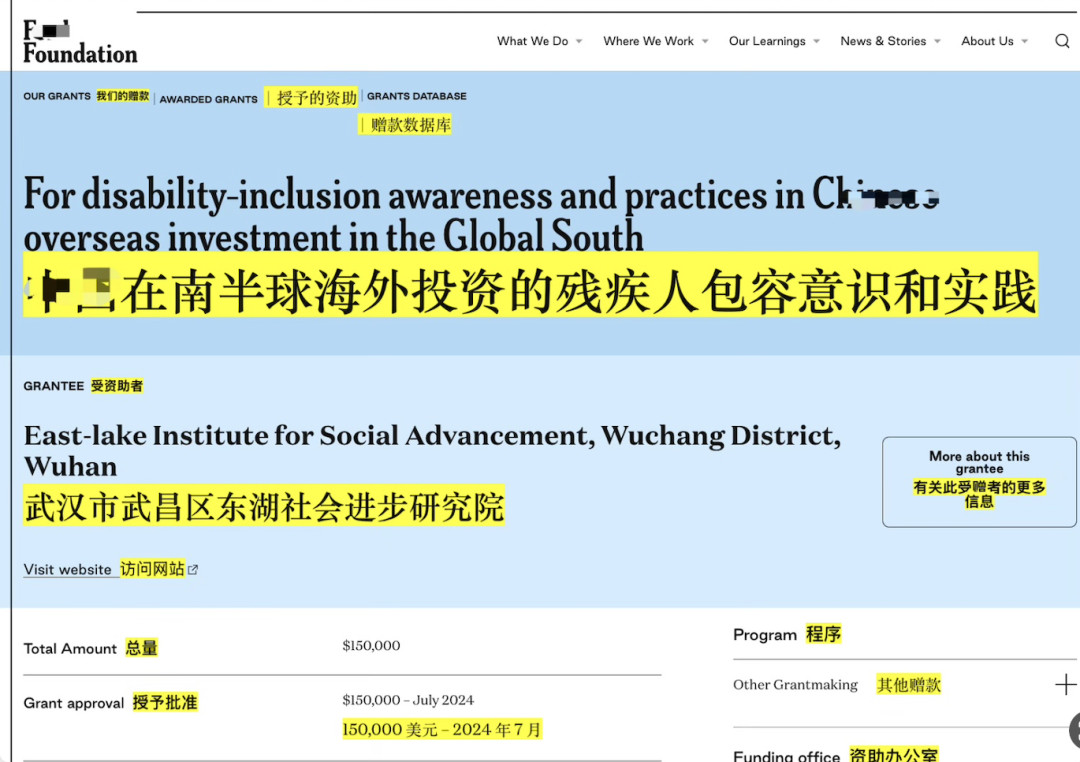Screen dimensions: 1080x762
Task: Click the Chinese translation 武汉市武昌区东湖社会进步研究院
Action: (x=264, y=506)
